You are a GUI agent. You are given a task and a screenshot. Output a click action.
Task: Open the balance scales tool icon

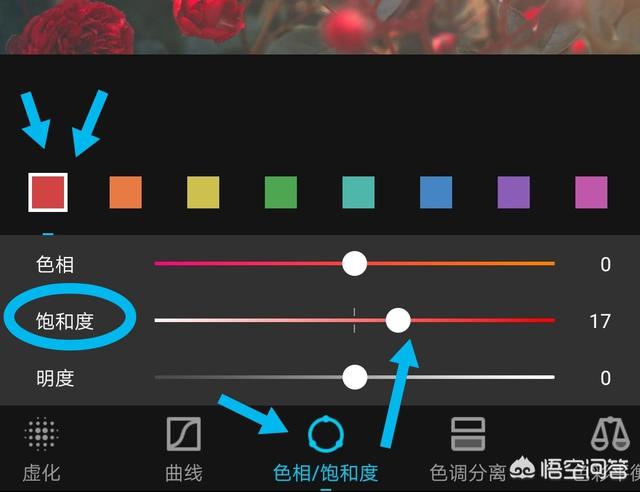pos(610,434)
